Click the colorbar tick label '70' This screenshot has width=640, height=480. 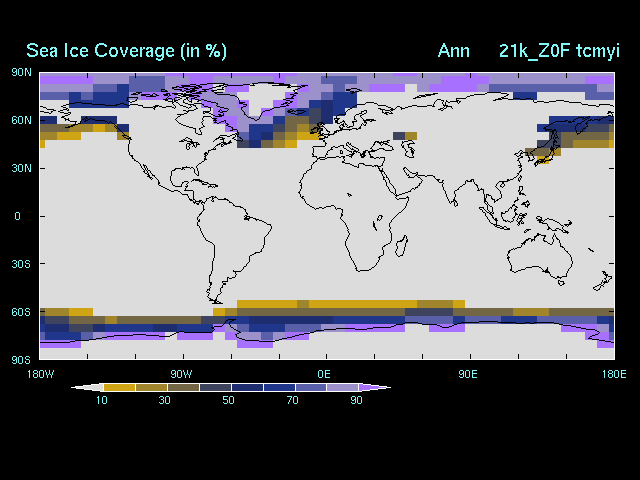[x=293, y=400]
